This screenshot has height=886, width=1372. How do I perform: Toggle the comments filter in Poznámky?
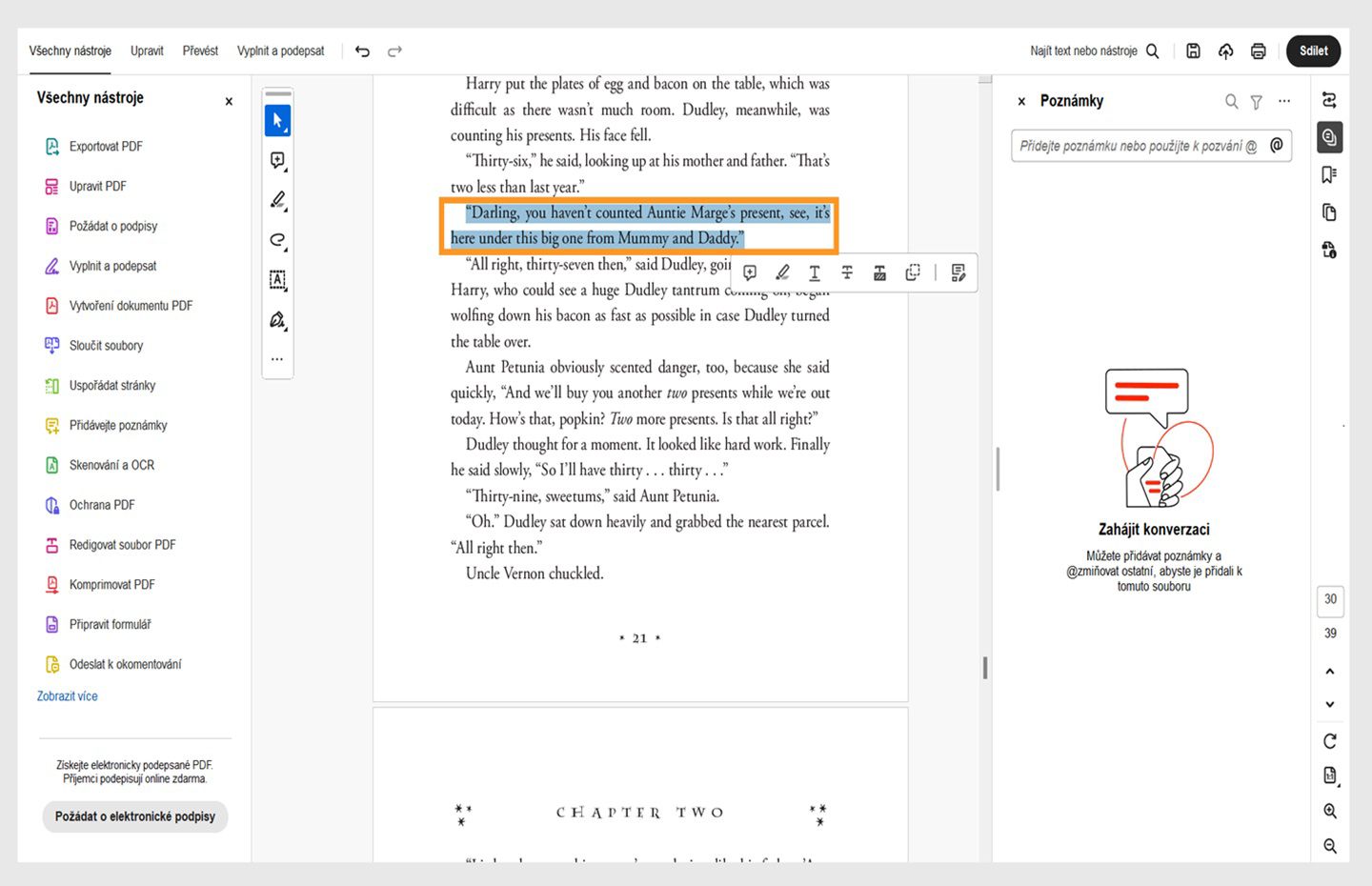[1256, 101]
